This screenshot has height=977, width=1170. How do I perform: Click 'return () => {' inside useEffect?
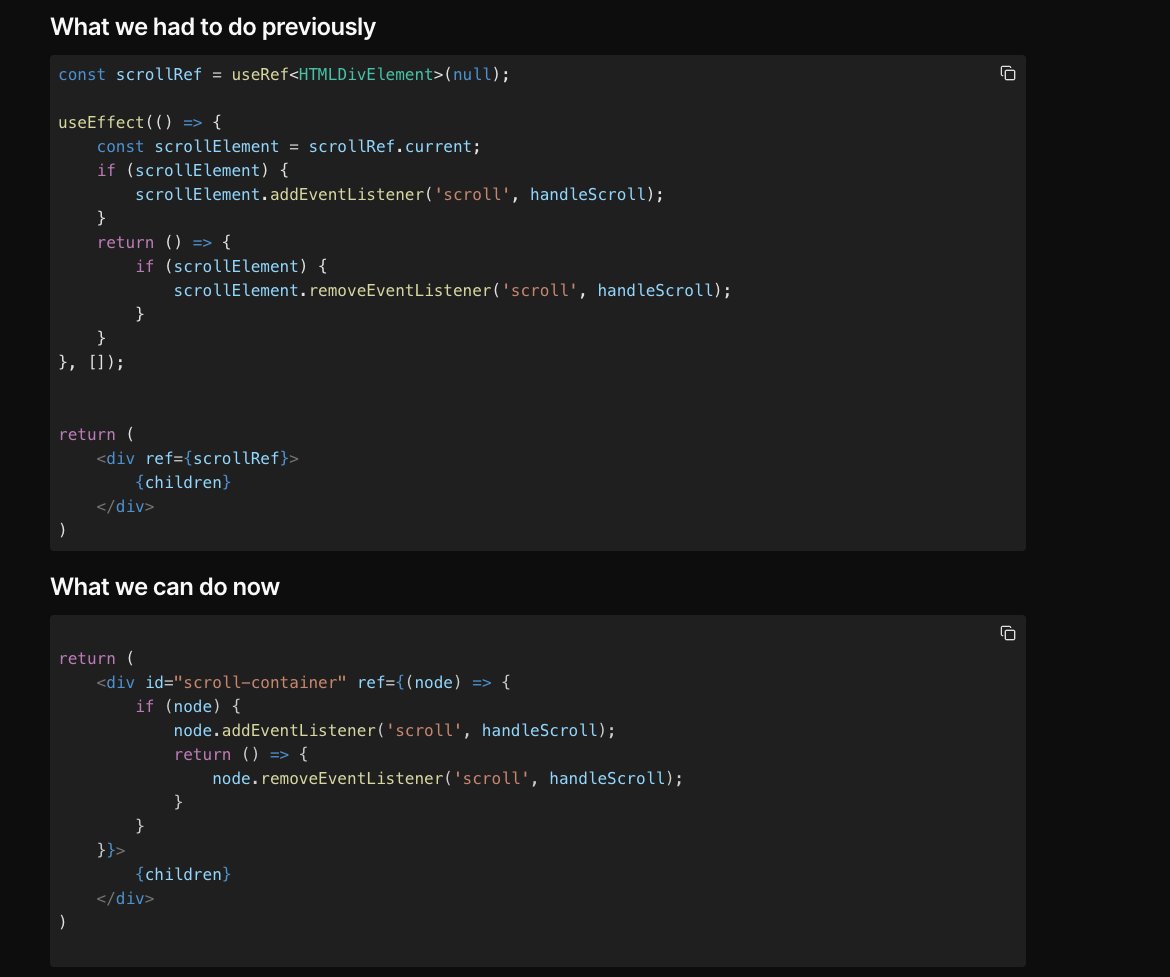(164, 243)
